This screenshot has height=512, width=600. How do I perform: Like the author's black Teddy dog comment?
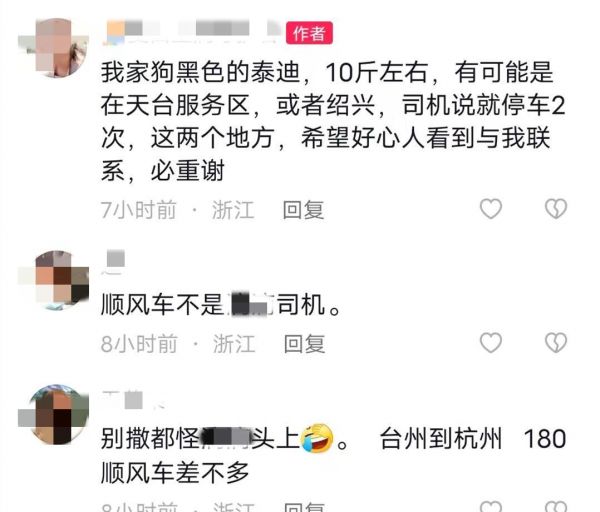pos(491,209)
